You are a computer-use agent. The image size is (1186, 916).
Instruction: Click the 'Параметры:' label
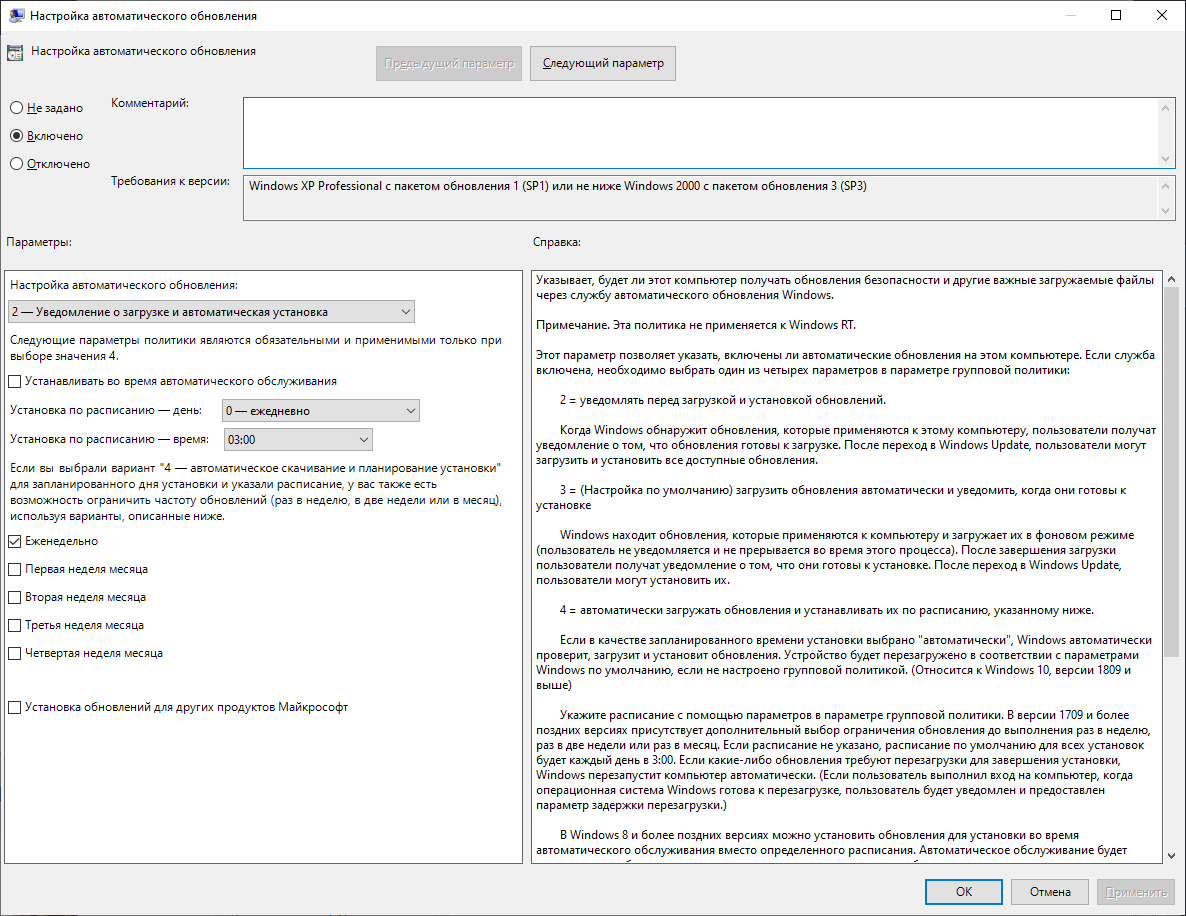point(39,242)
